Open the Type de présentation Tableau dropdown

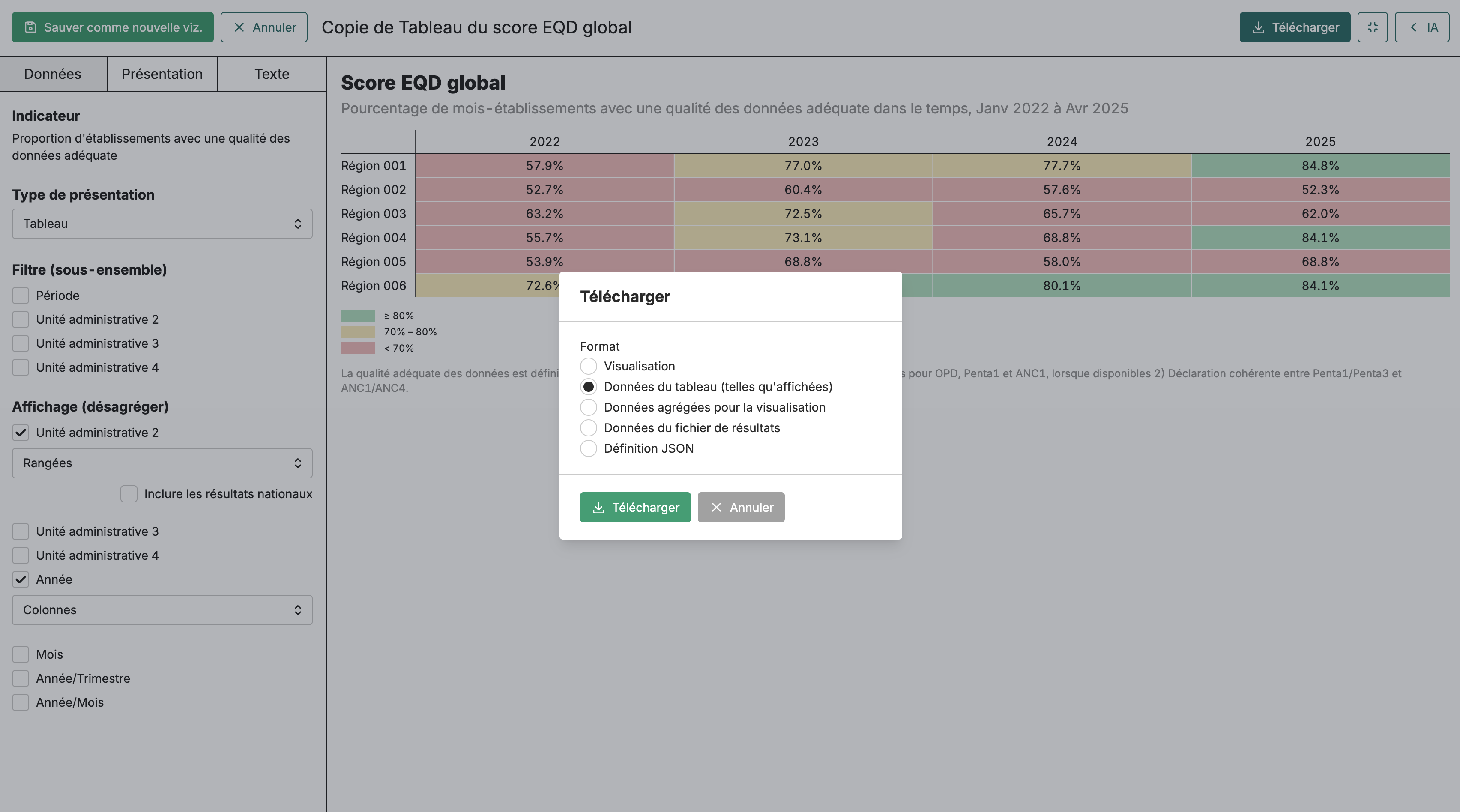[x=162, y=224]
